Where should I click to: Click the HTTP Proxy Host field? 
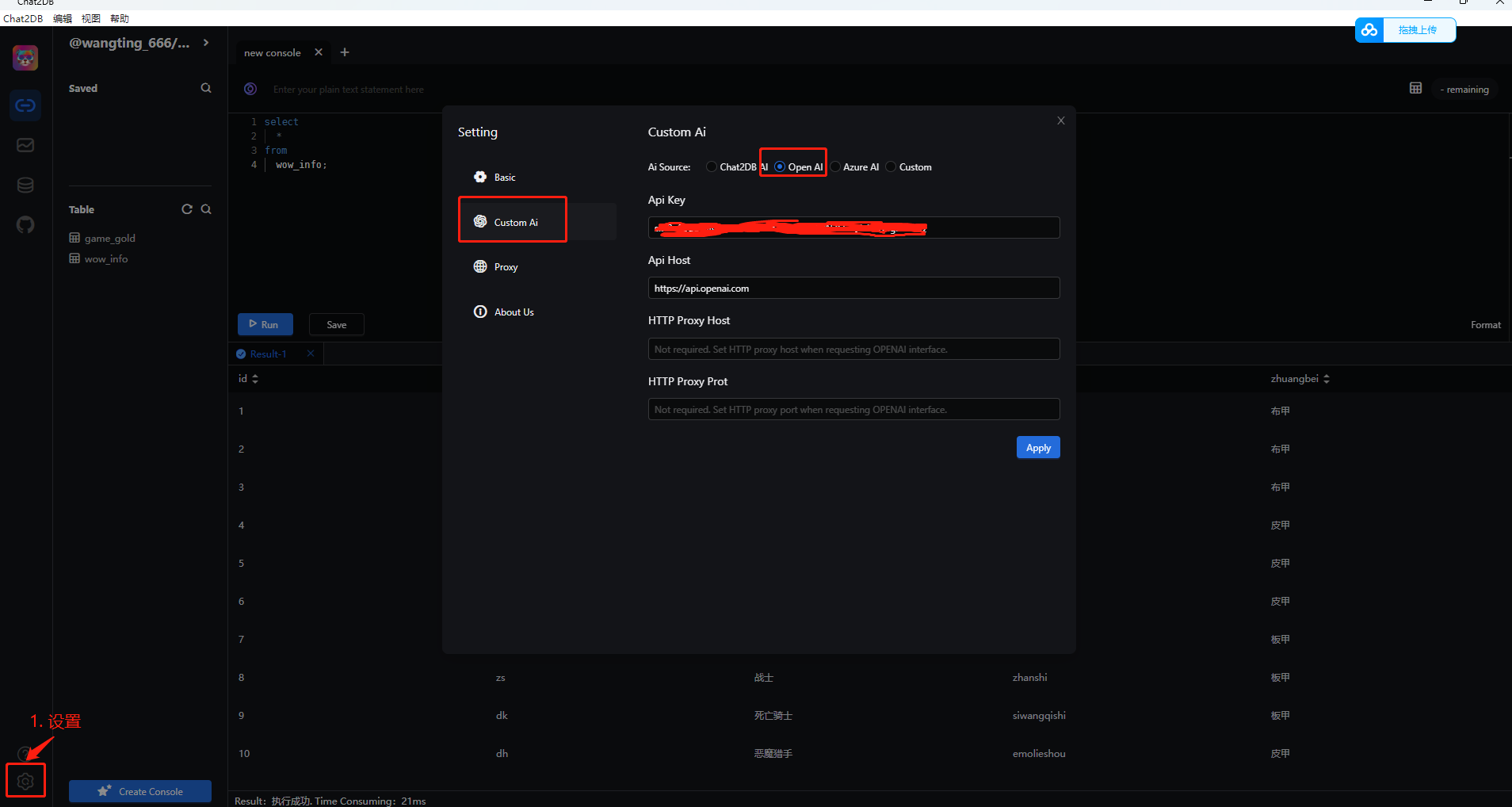click(x=853, y=349)
